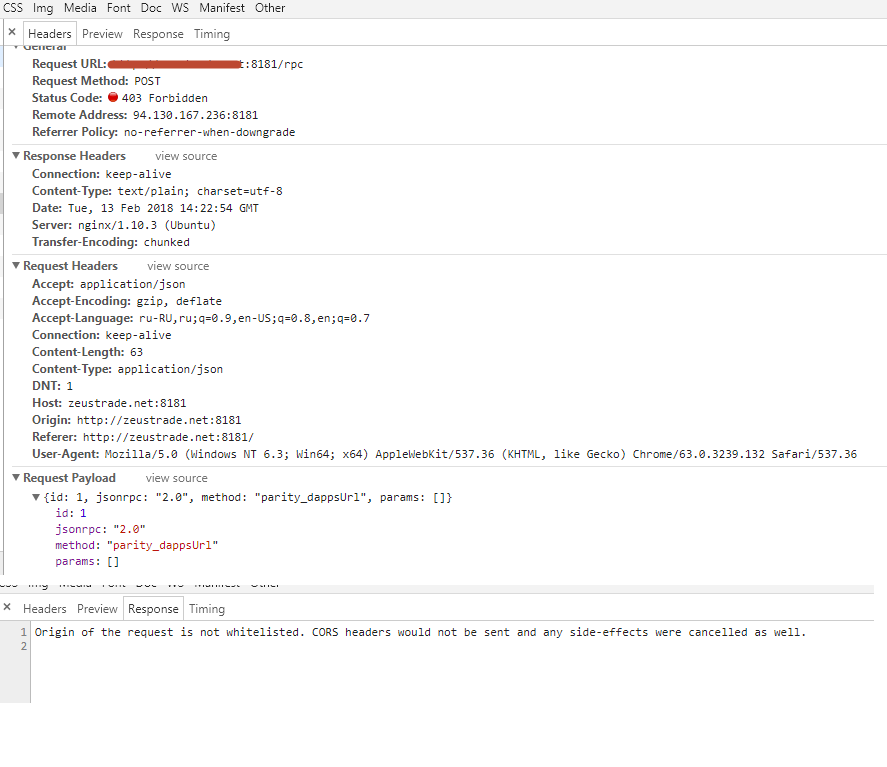Switch to Response tab in upper panel
887x767 pixels.
tap(158, 34)
